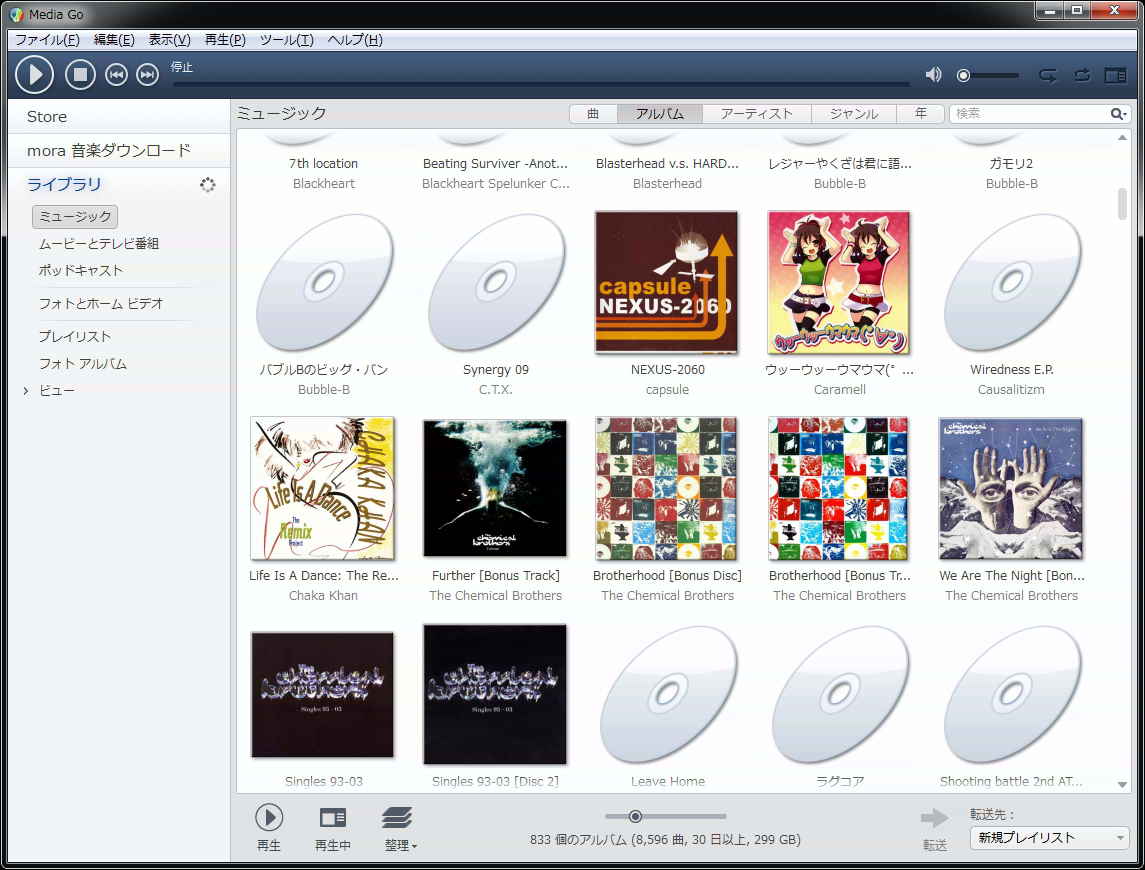1145x870 pixels.
Task: Select the Wiredness E.P. disc thumbnail
Action: pyautogui.click(x=1011, y=282)
